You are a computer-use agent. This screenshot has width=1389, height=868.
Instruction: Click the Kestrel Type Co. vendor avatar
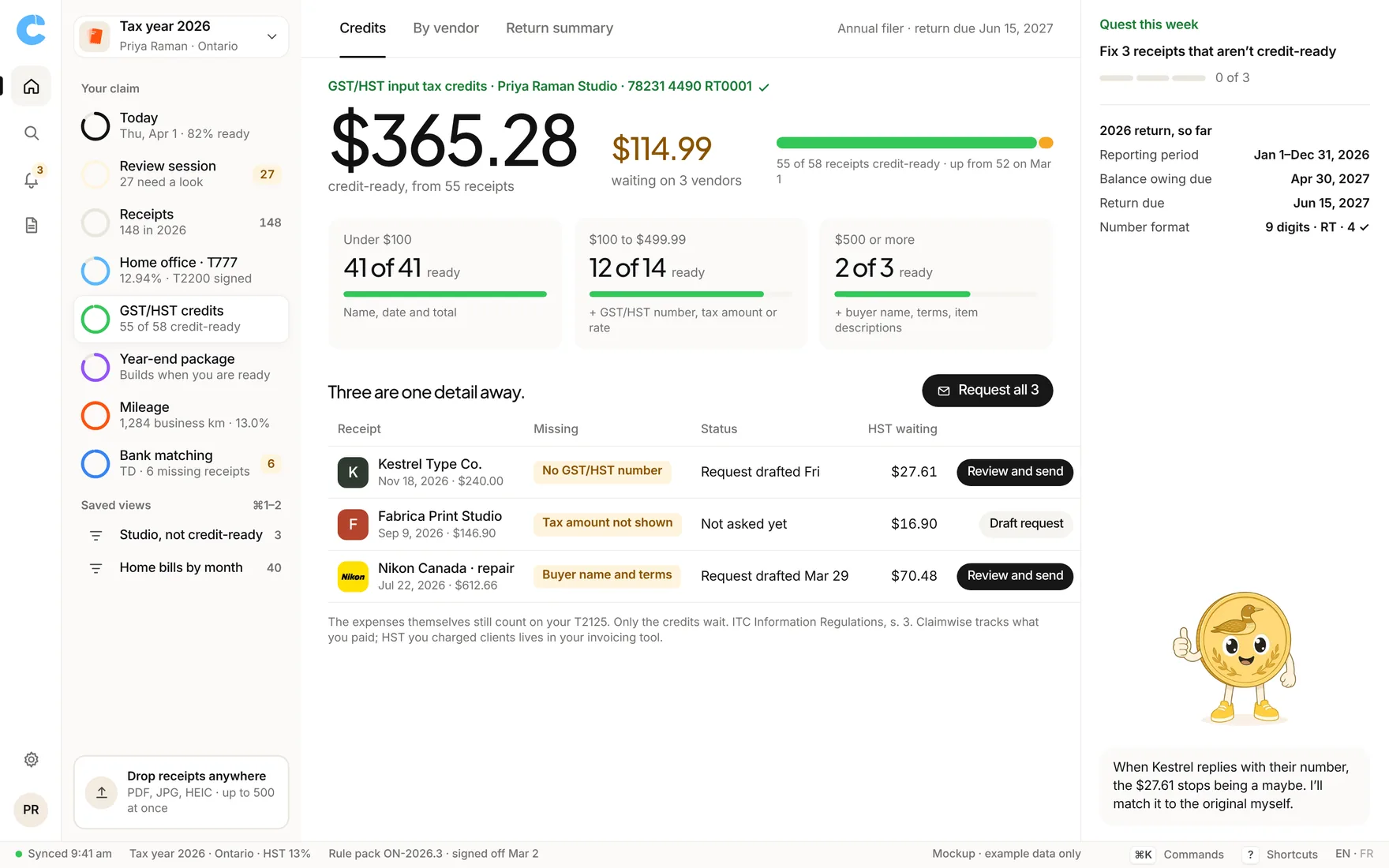tap(353, 472)
